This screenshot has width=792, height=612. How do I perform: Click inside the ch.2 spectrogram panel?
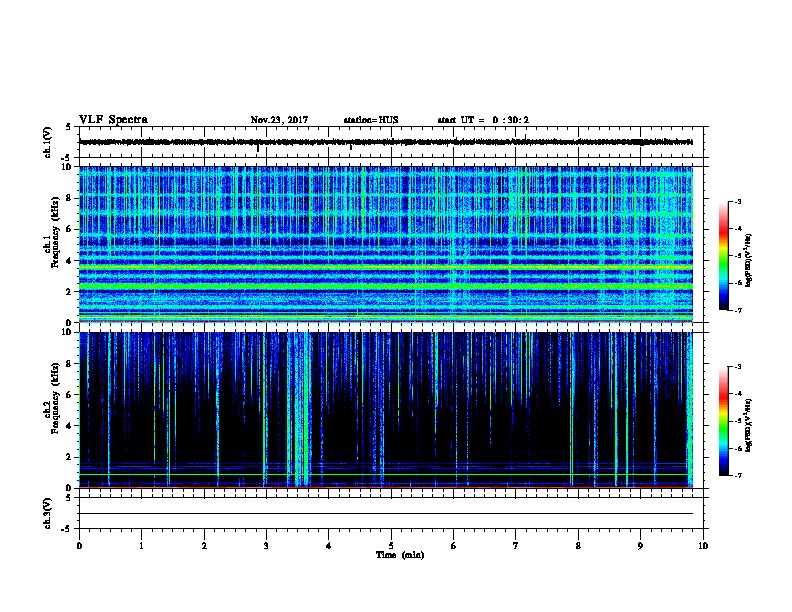[386, 410]
